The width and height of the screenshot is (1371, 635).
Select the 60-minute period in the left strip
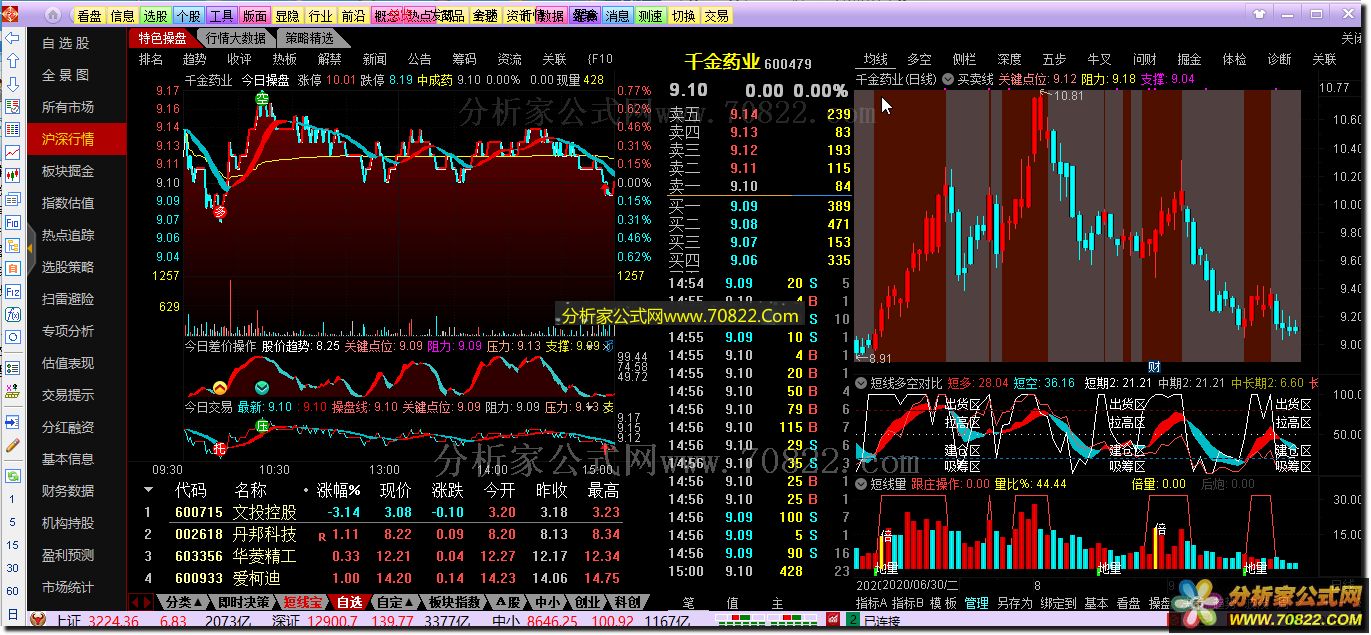(13, 591)
